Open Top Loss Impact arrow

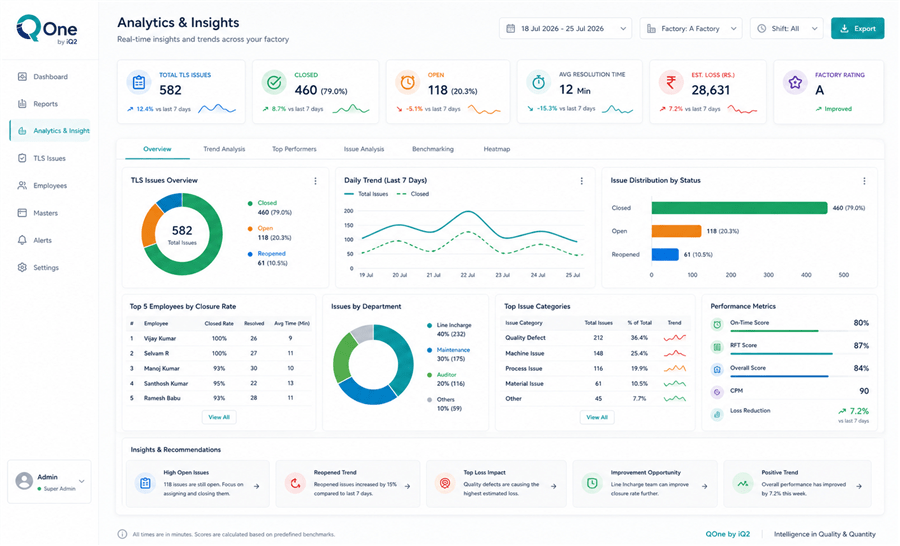[x=554, y=486]
